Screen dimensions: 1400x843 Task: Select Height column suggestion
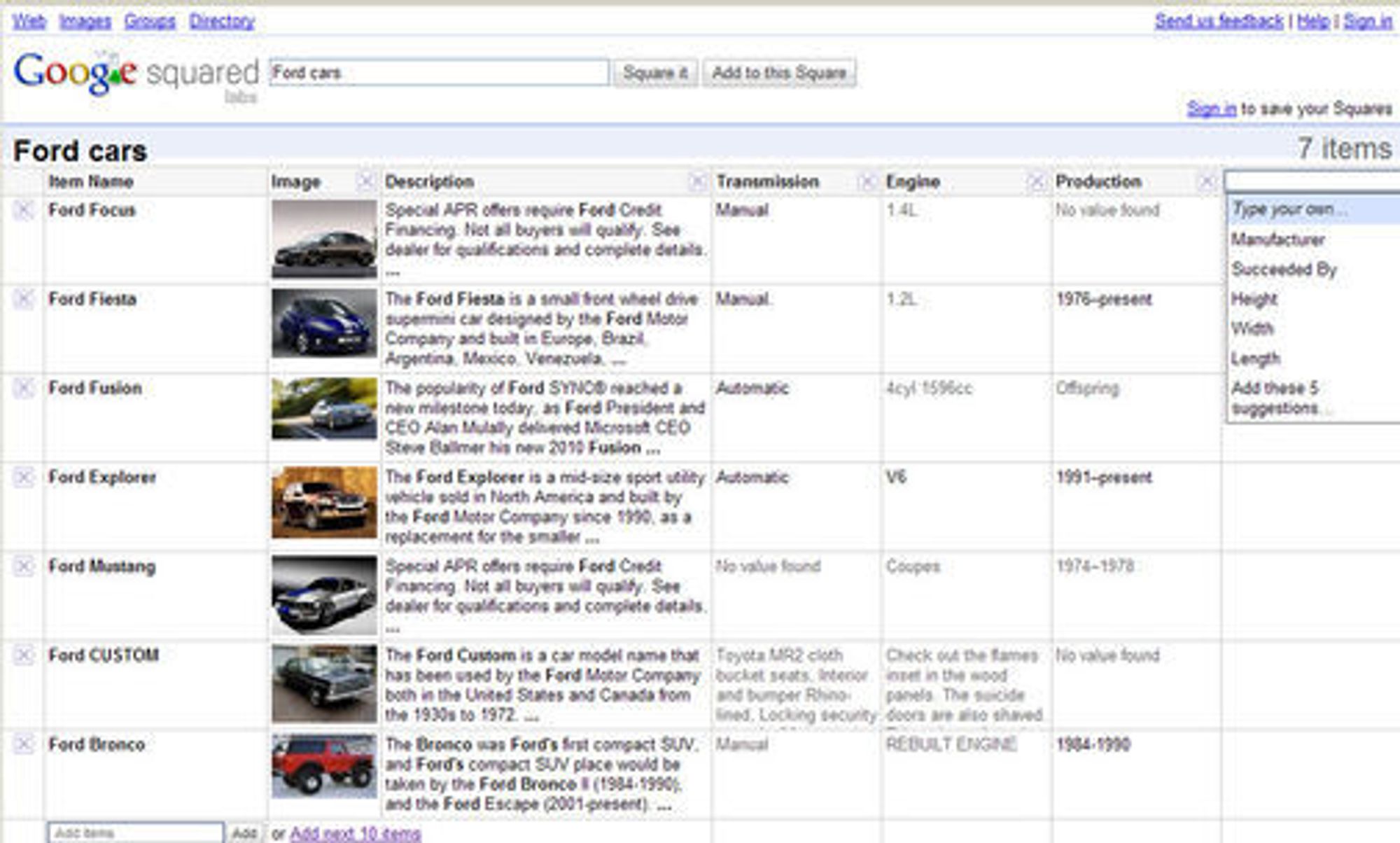pyautogui.click(x=1254, y=300)
